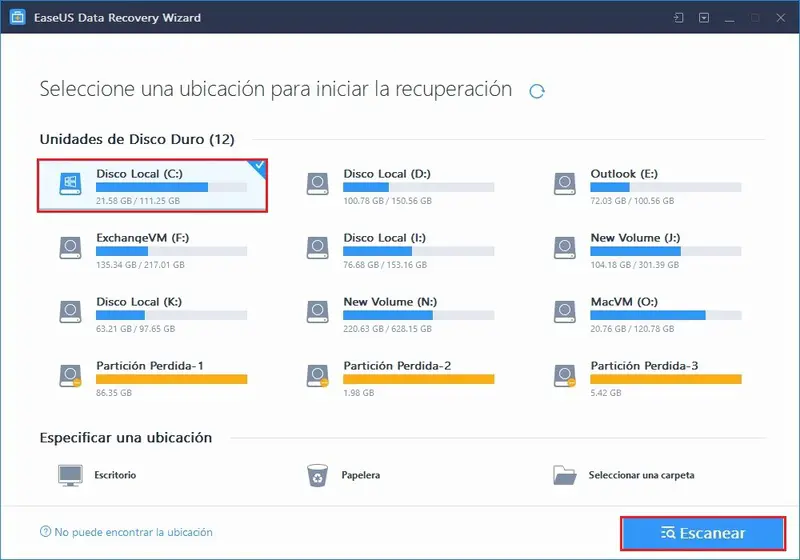
Task: Select the Partición Perdida-1 drive icon
Action: (x=70, y=376)
